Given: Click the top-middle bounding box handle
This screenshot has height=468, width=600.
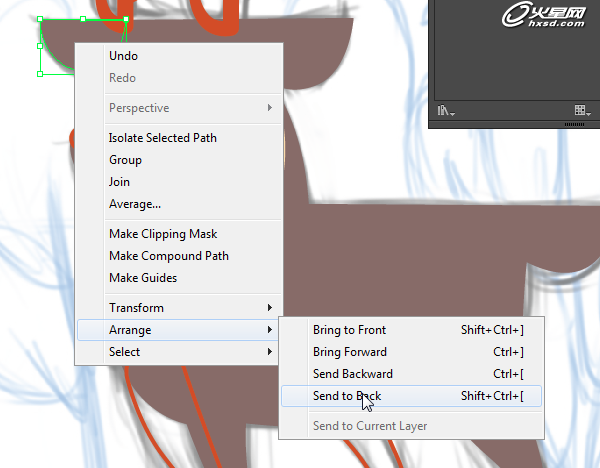Looking at the screenshot, I should coord(83,19).
